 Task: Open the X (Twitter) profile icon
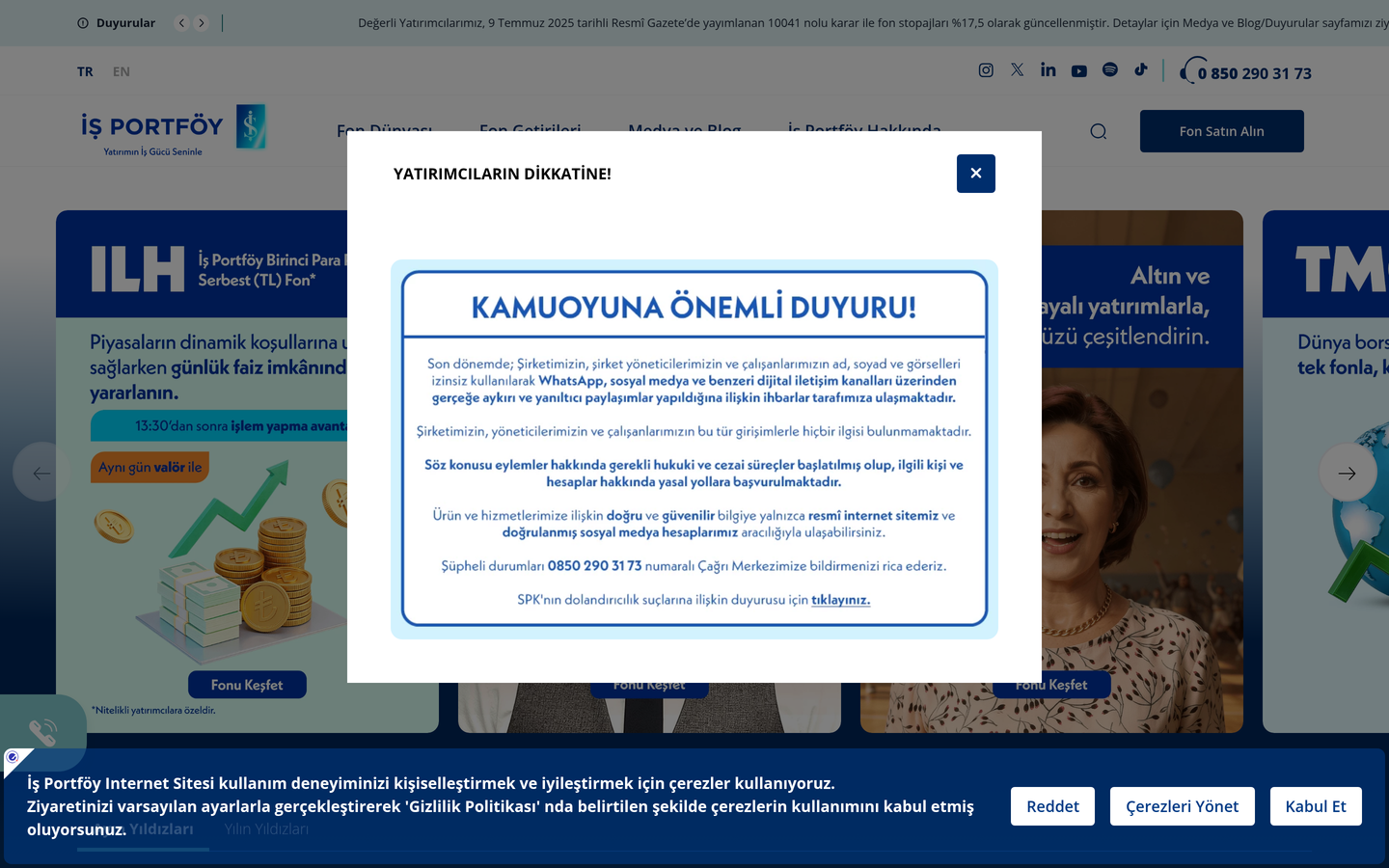click(1017, 70)
